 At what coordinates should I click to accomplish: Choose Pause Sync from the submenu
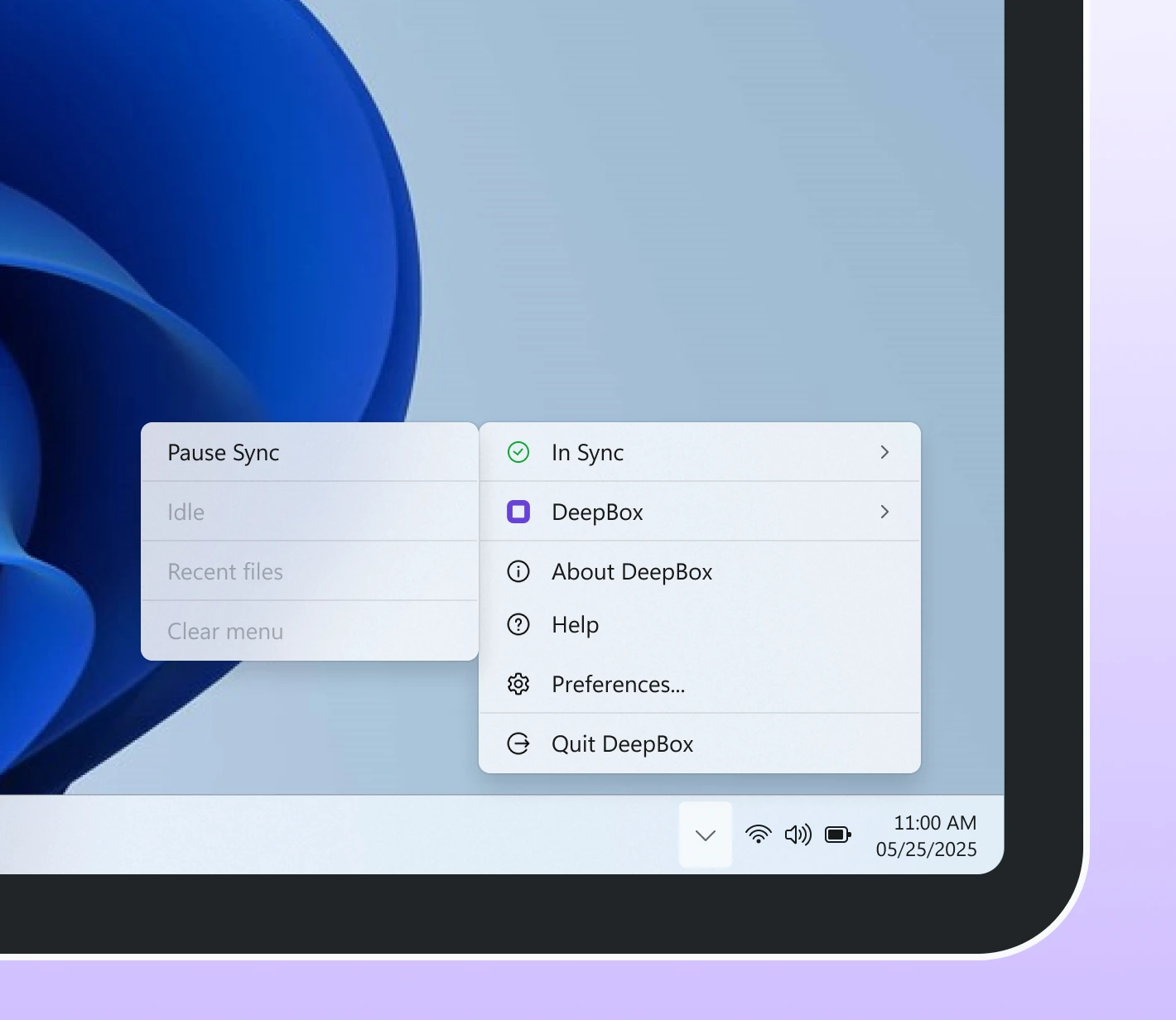[310, 452]
